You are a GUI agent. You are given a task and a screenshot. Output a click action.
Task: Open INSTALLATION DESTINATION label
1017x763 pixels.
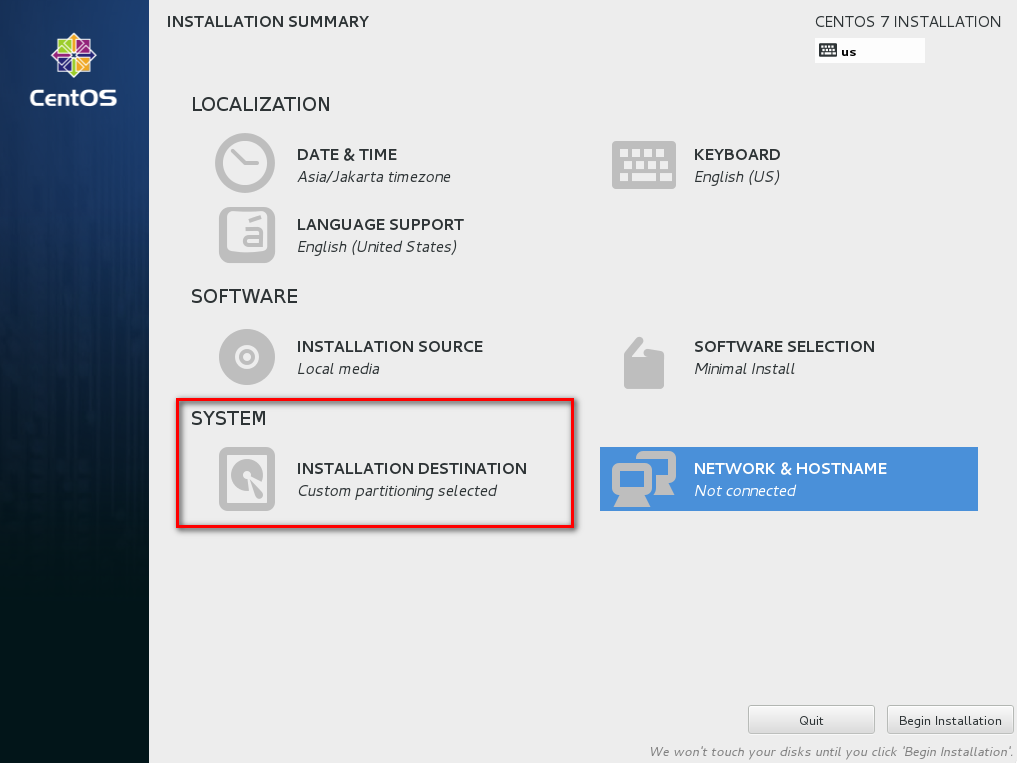[x=412, y=468]
